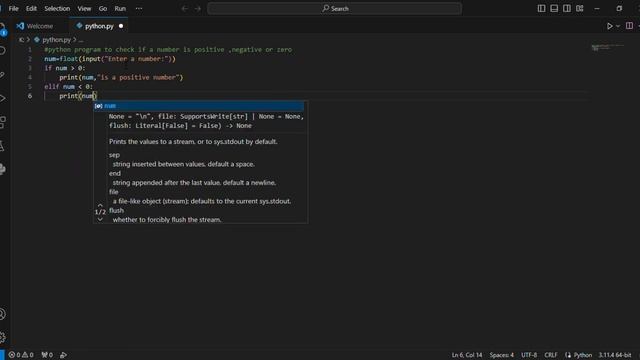The width and height of the screenshot is (640, 360).
Task: Show next signature with down chevron
Action: click(x=100, y=219)
